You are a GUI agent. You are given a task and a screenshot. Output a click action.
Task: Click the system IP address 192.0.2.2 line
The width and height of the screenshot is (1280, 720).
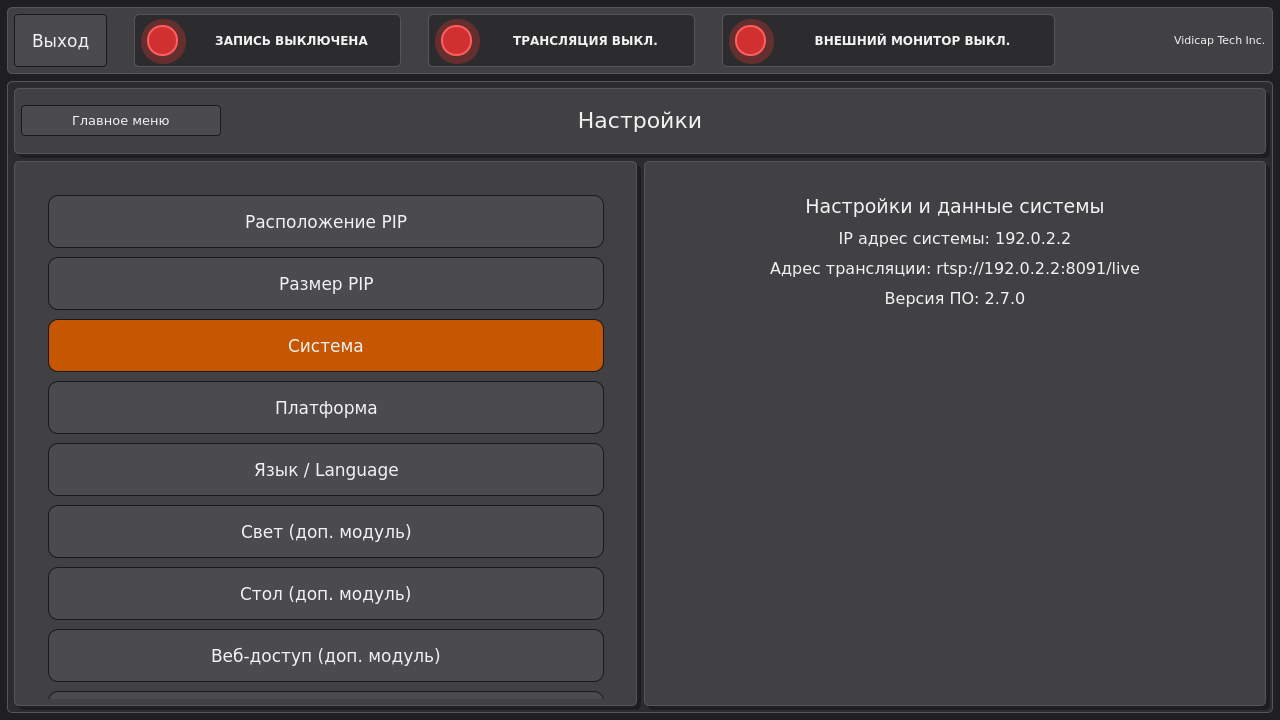(x=955, y=239)
